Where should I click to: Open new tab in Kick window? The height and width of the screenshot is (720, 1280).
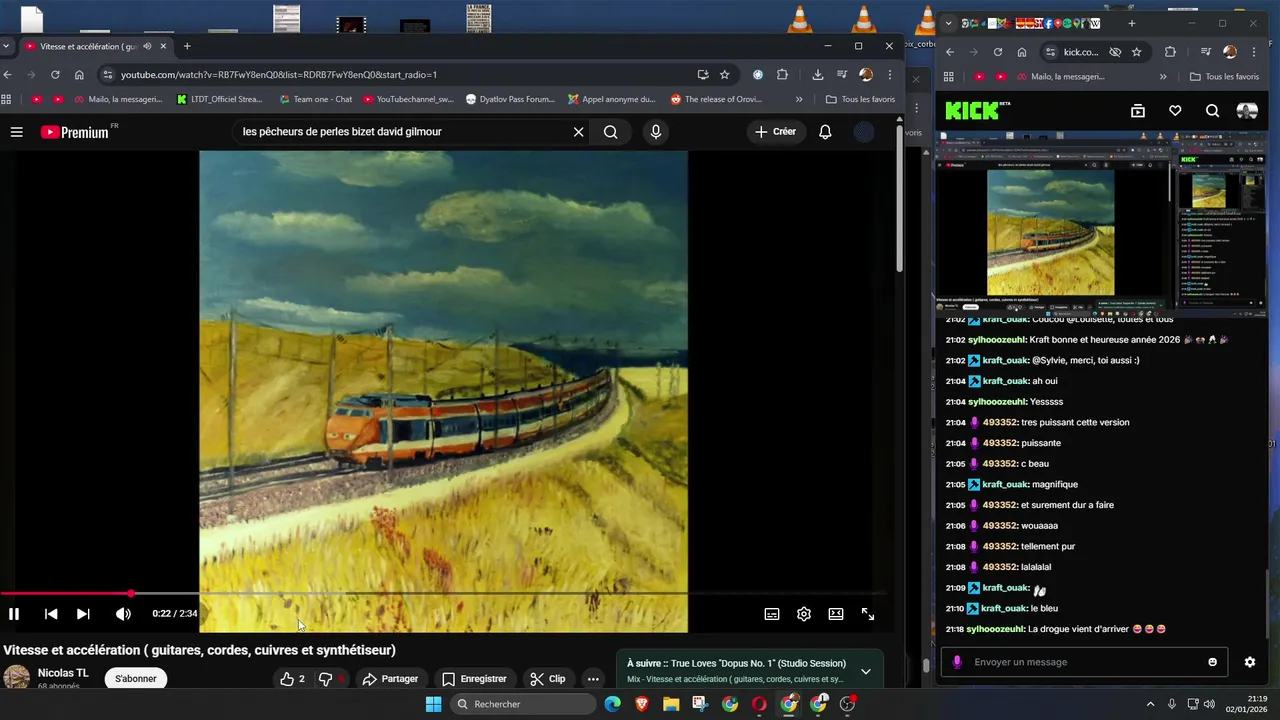pyautogui.click(x=1132, y=23)
